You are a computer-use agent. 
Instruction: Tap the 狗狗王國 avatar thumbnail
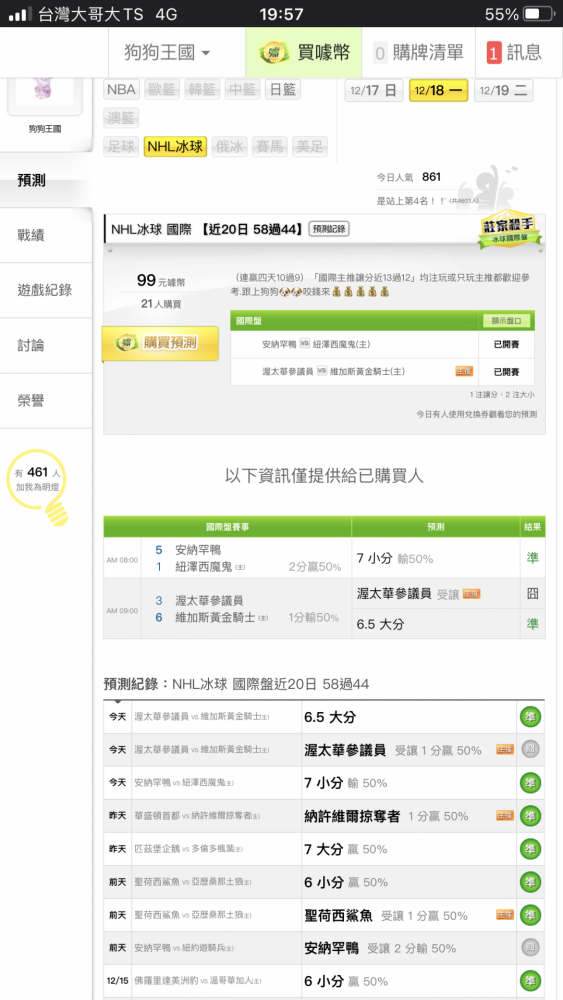tap(44, 94)
